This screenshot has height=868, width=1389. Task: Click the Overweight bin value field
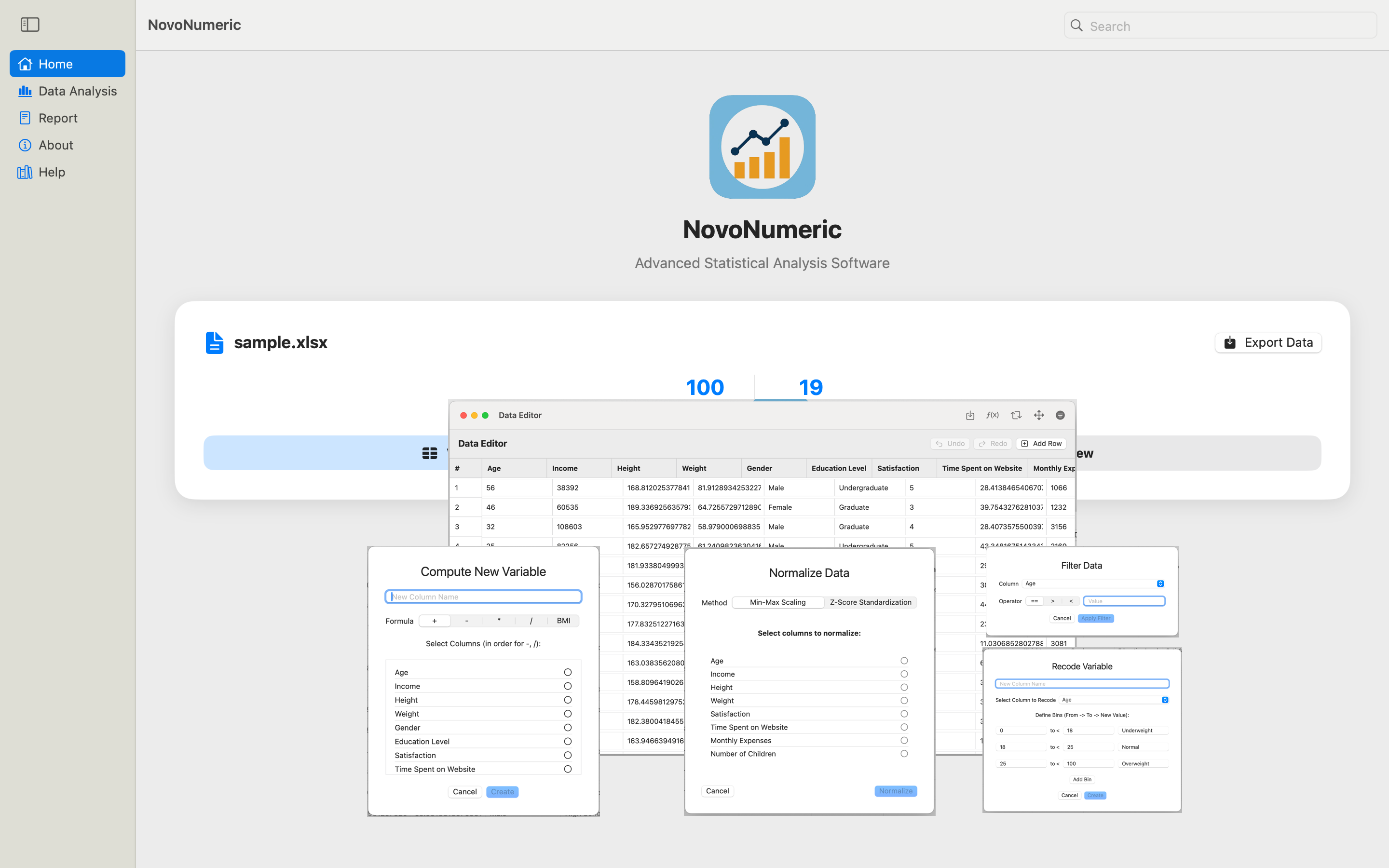pyautogui.click(x=1144, y=764)
